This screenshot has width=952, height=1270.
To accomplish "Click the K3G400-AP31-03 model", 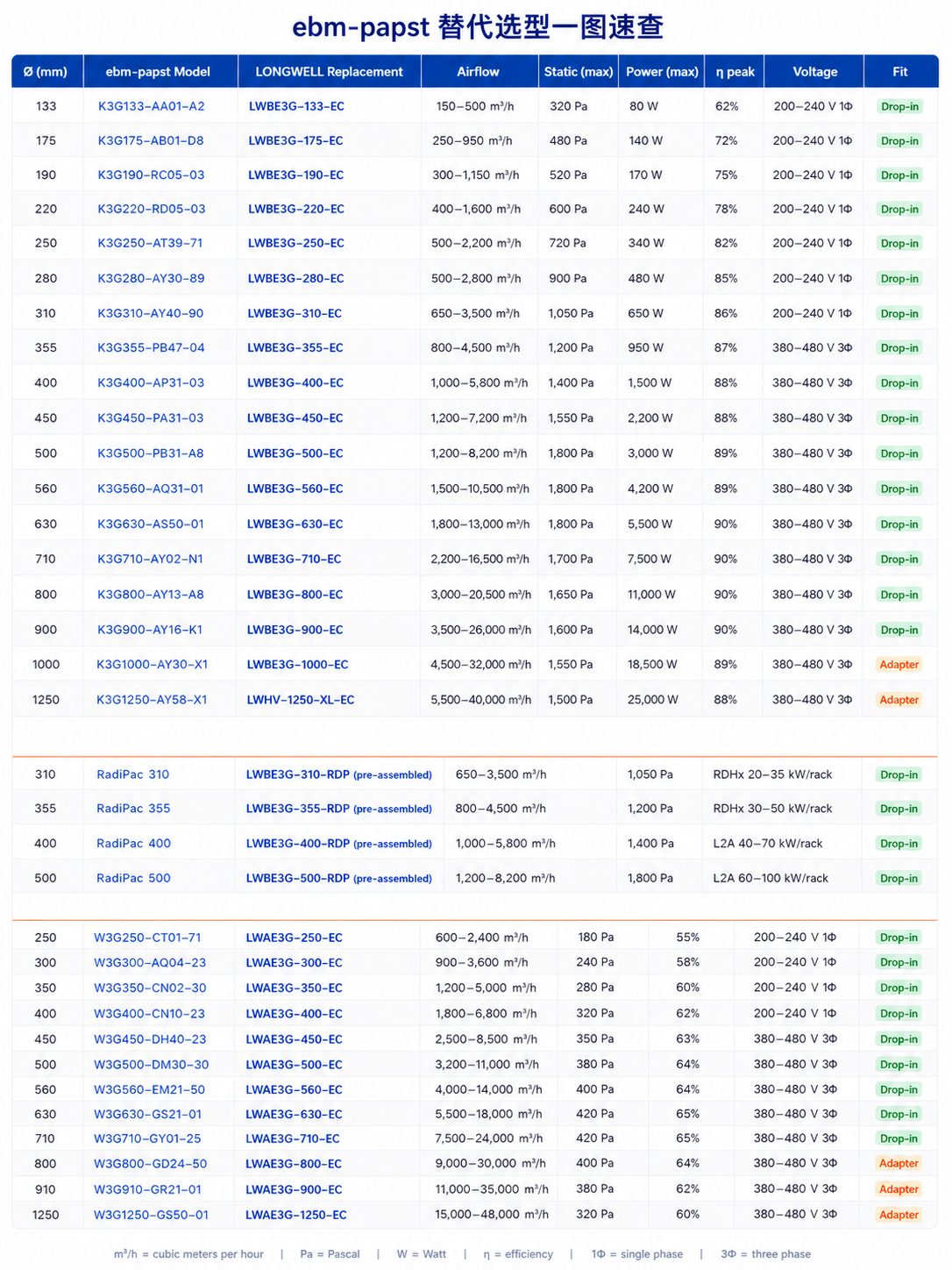I will click(151, 383).
